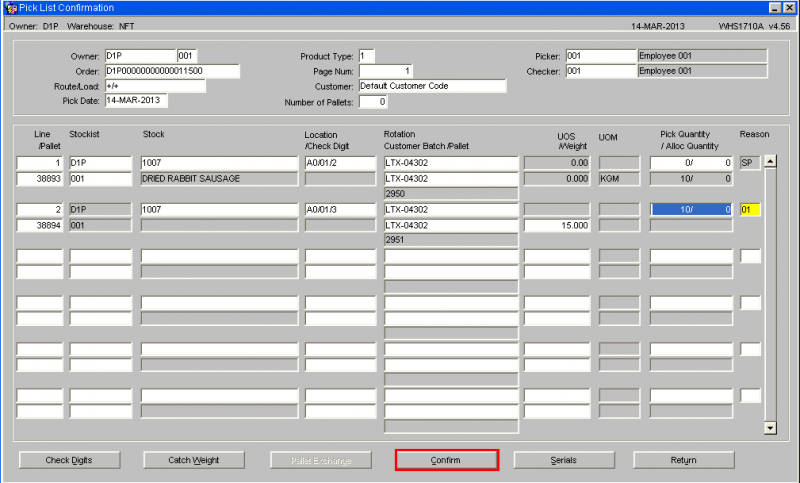Click the Number of Pallets field
The width and height of the screenshot is (800, 483).
373,102
